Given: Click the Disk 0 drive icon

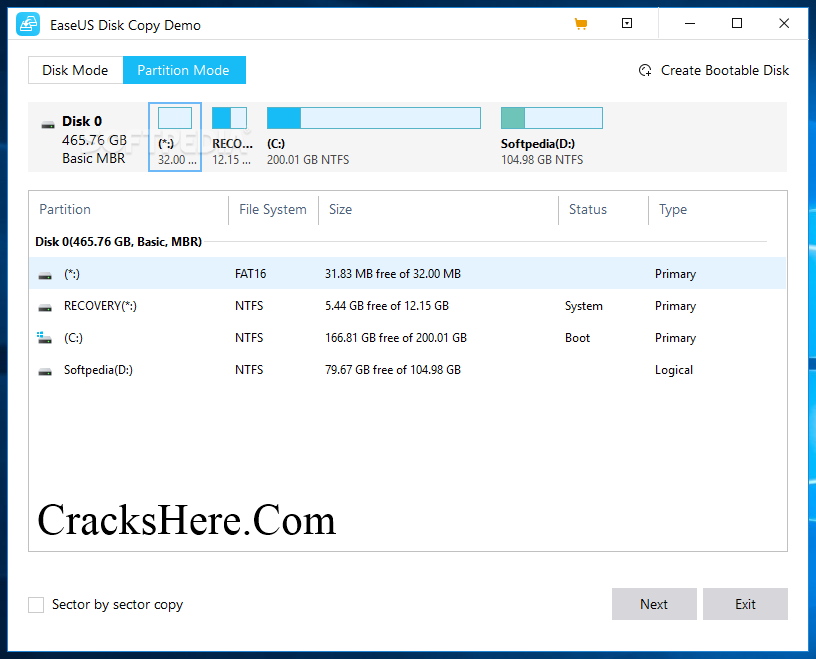Looking at the screenshot, I should [48, 124].
